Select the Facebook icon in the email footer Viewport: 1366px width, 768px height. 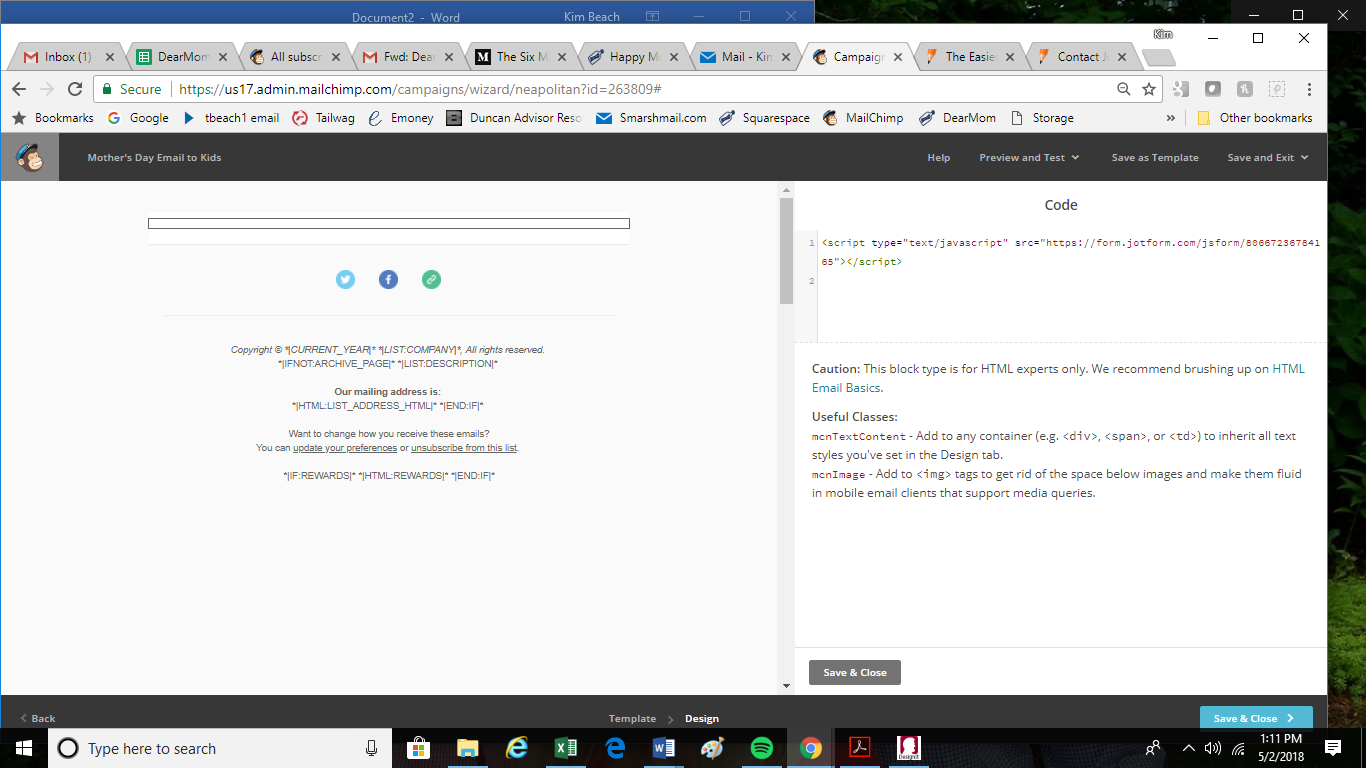pos(388,280)
